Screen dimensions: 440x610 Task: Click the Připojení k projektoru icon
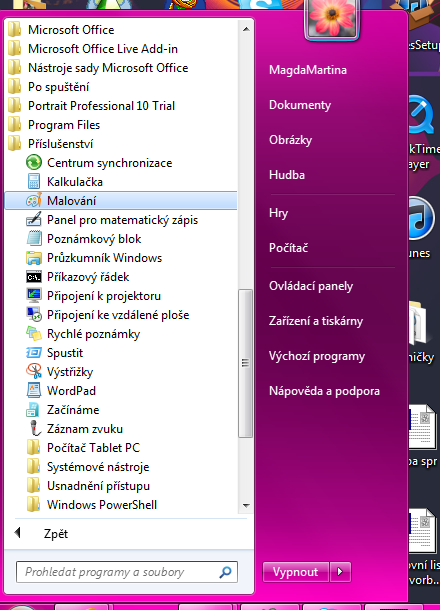point(34,296)
